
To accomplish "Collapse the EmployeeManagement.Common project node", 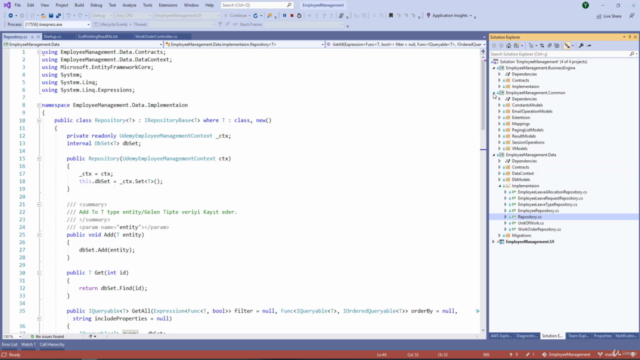I will [x=494, y=93].
